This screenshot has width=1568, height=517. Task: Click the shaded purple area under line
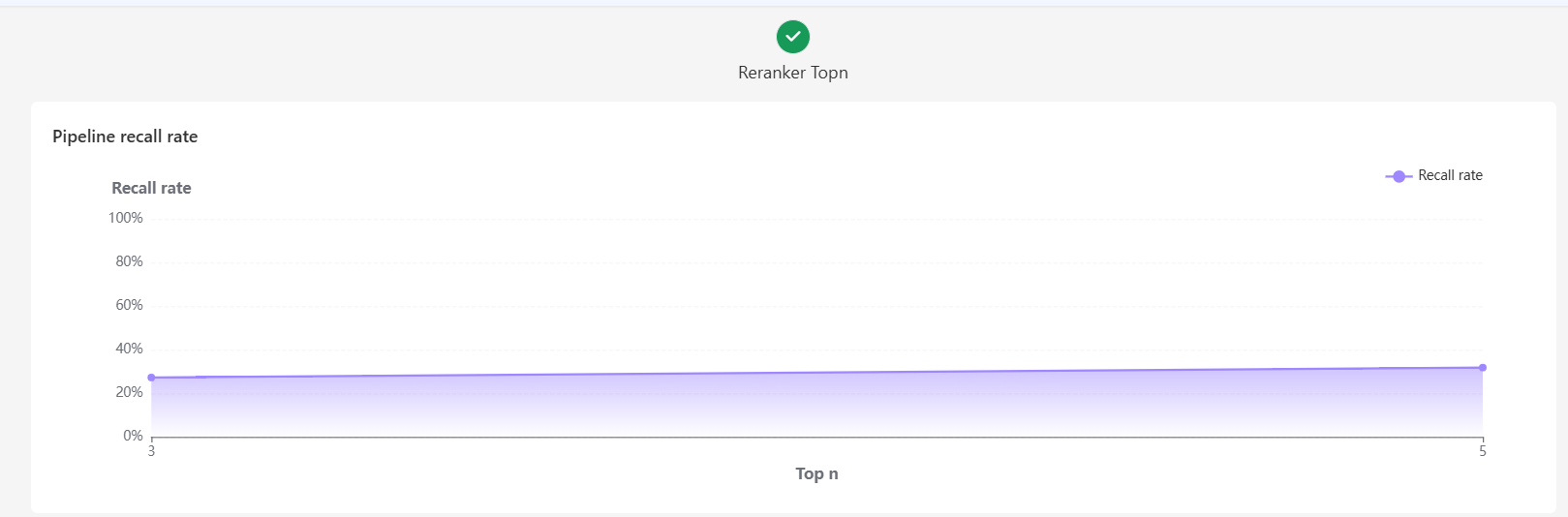(816, 405)
